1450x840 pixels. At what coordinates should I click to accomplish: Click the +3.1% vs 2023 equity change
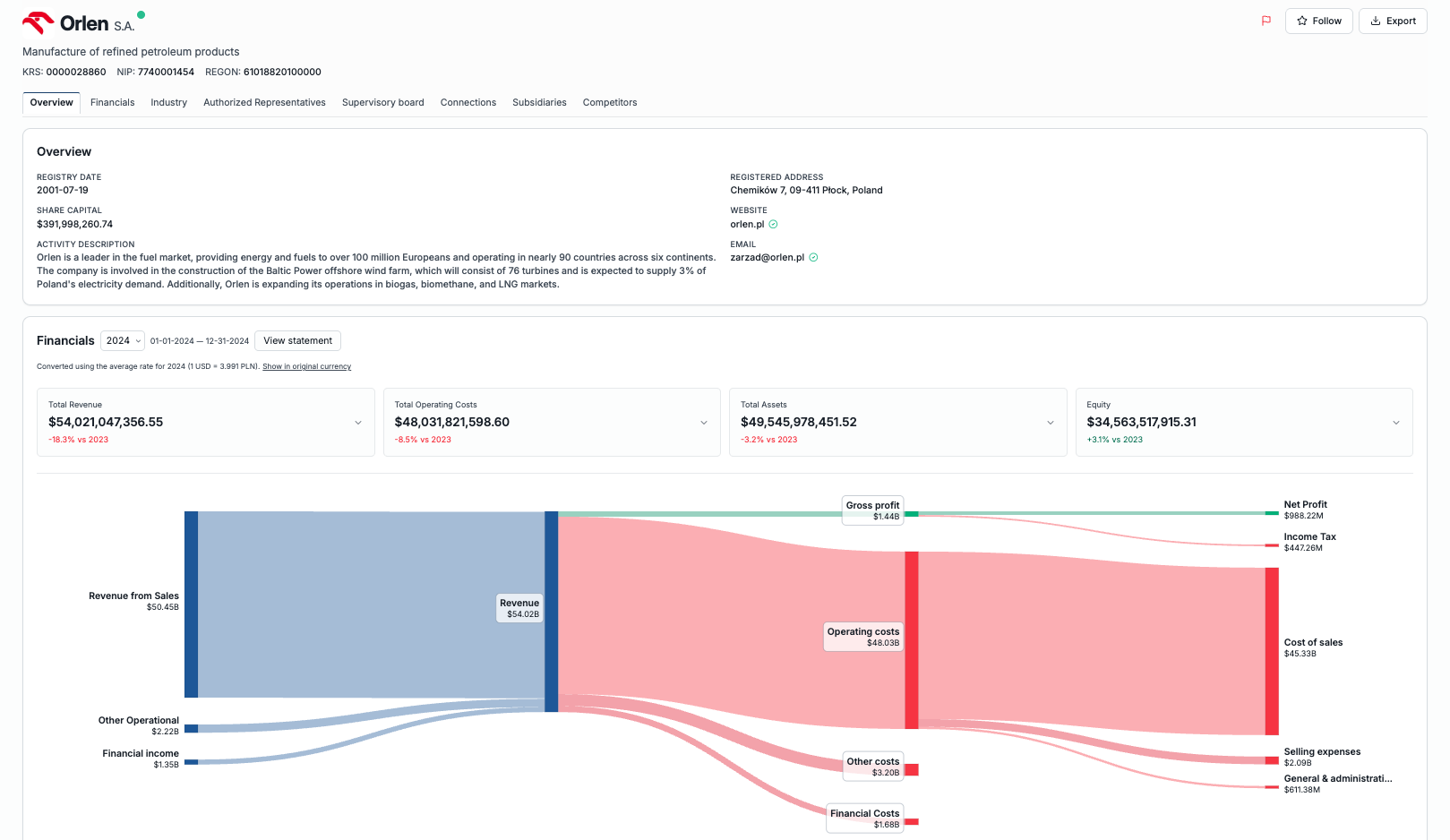pos(1114,440)
